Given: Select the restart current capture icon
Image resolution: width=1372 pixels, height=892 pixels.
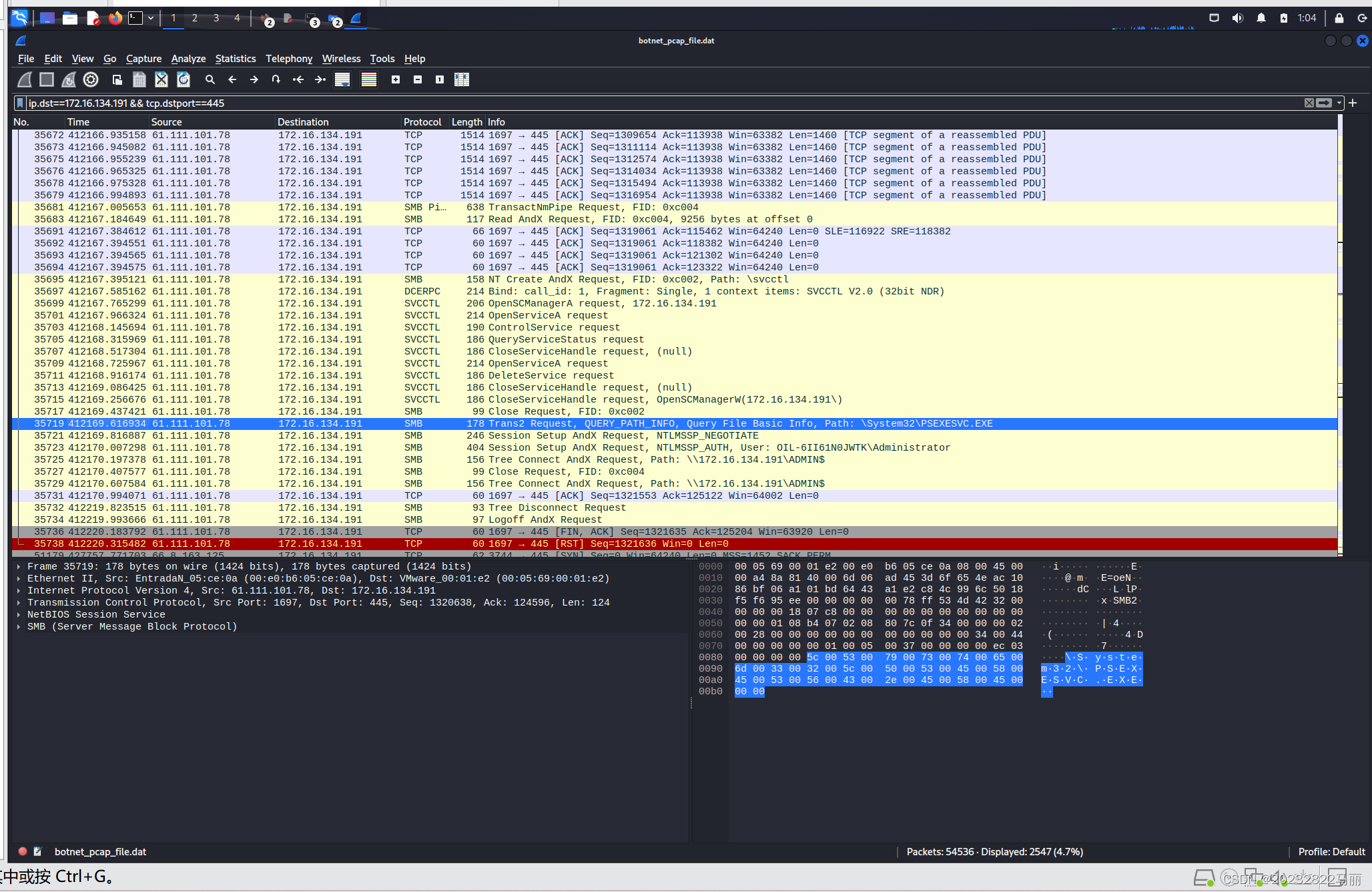Looking at the screenshot, I should [x=67, y=80].
